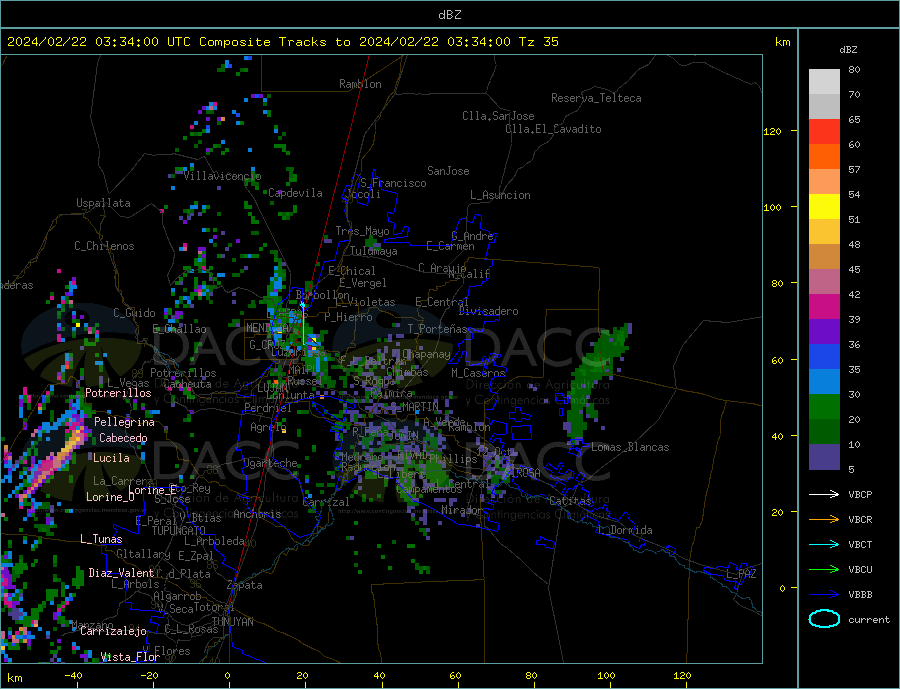Image resolution: width=900 pixels, height=689 pixels.
Task: Click the 'L_Tunas' station label
Action: (101, 539)
